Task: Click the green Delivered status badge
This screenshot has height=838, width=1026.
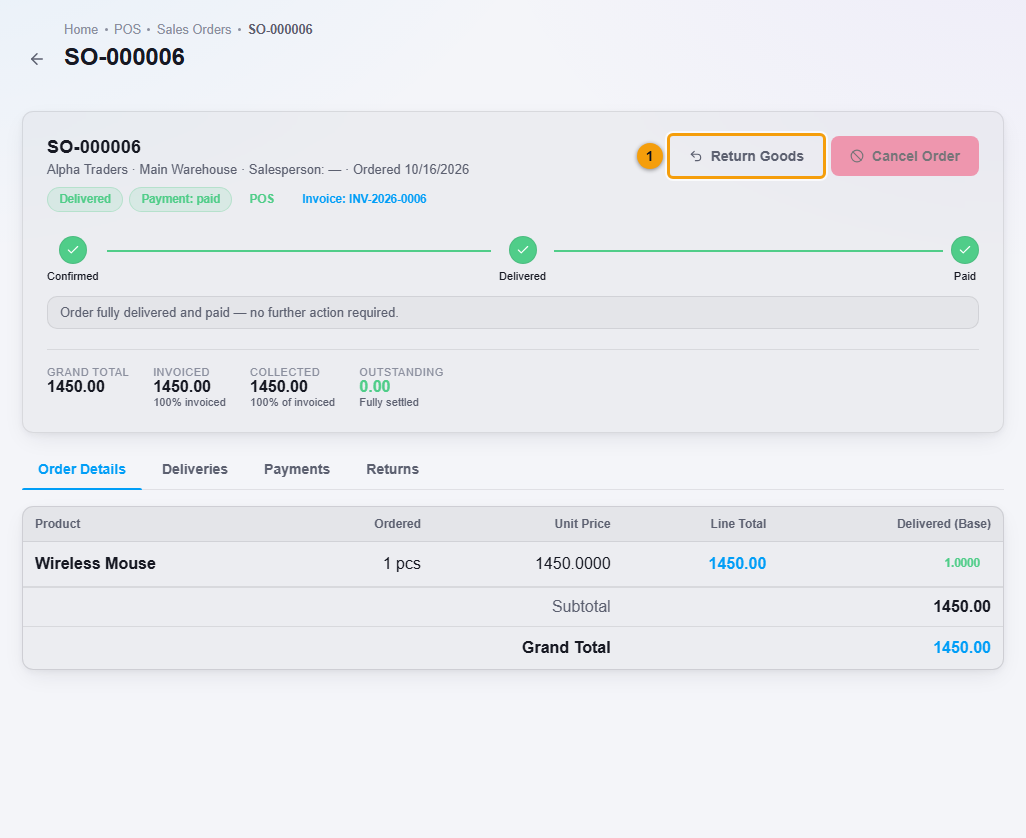Action: click(x=85, y=199)
